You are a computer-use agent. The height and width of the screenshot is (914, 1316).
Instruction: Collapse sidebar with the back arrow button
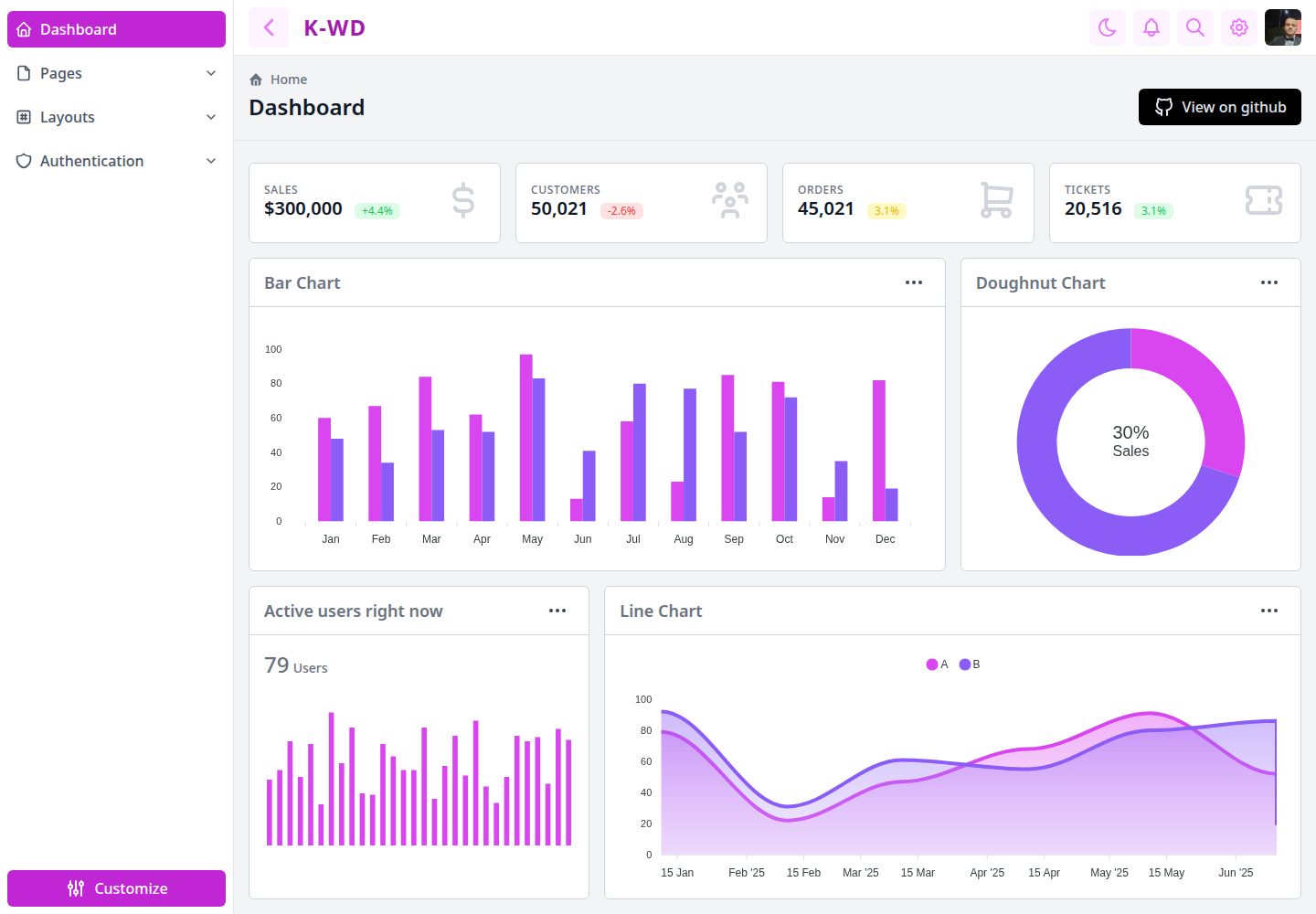click(269, 27)
